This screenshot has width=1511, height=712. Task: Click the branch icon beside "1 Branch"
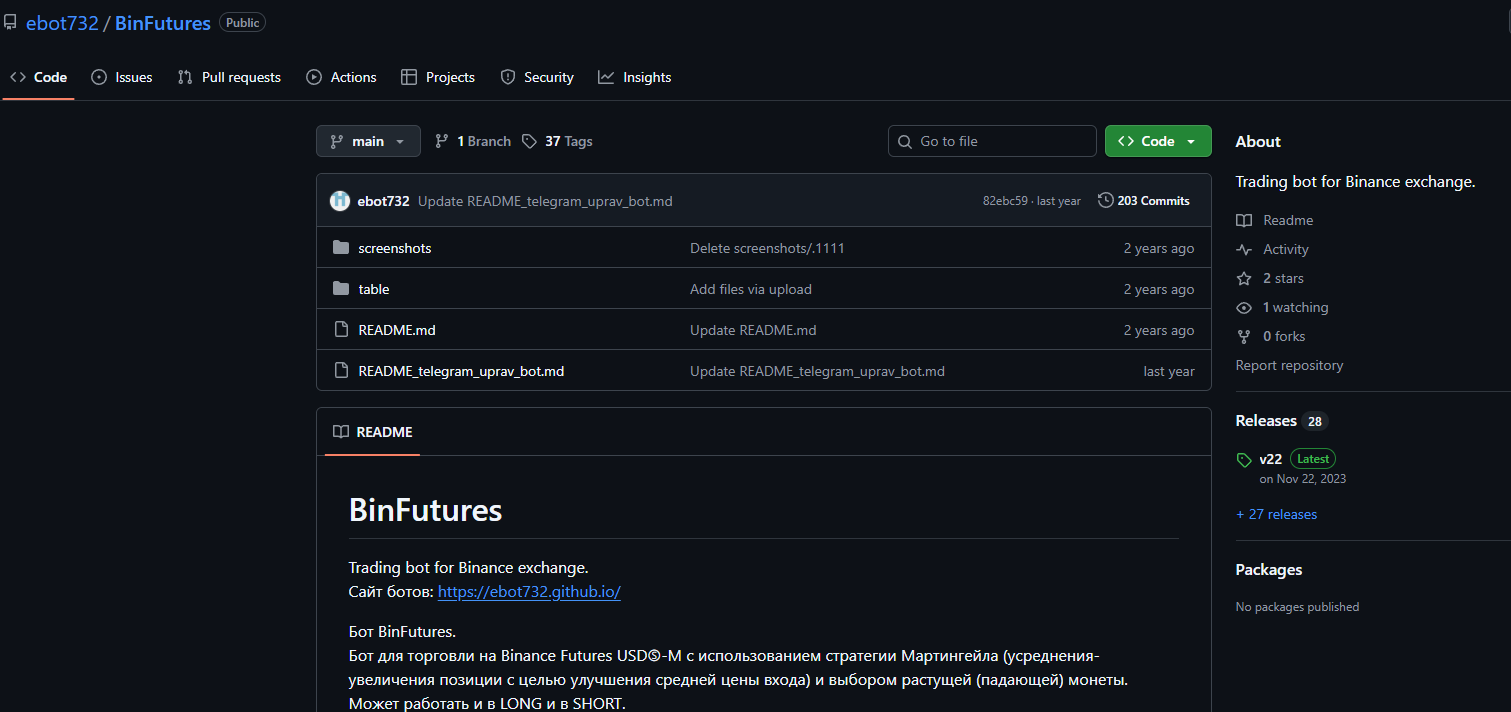(x=441, y=140)
